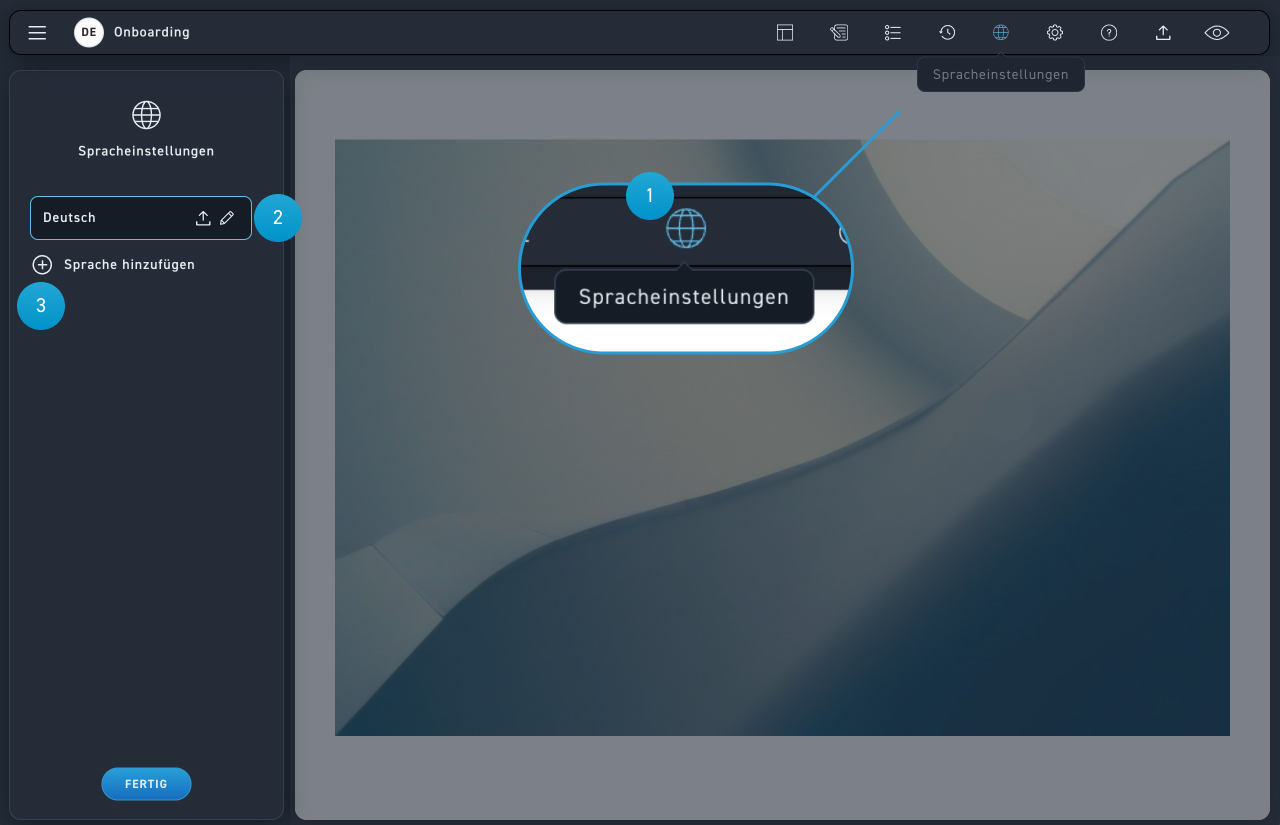This screenshot has height=825, width=1280.
Task: Select the Onboarding project title
Action: [x=152, y=33]
